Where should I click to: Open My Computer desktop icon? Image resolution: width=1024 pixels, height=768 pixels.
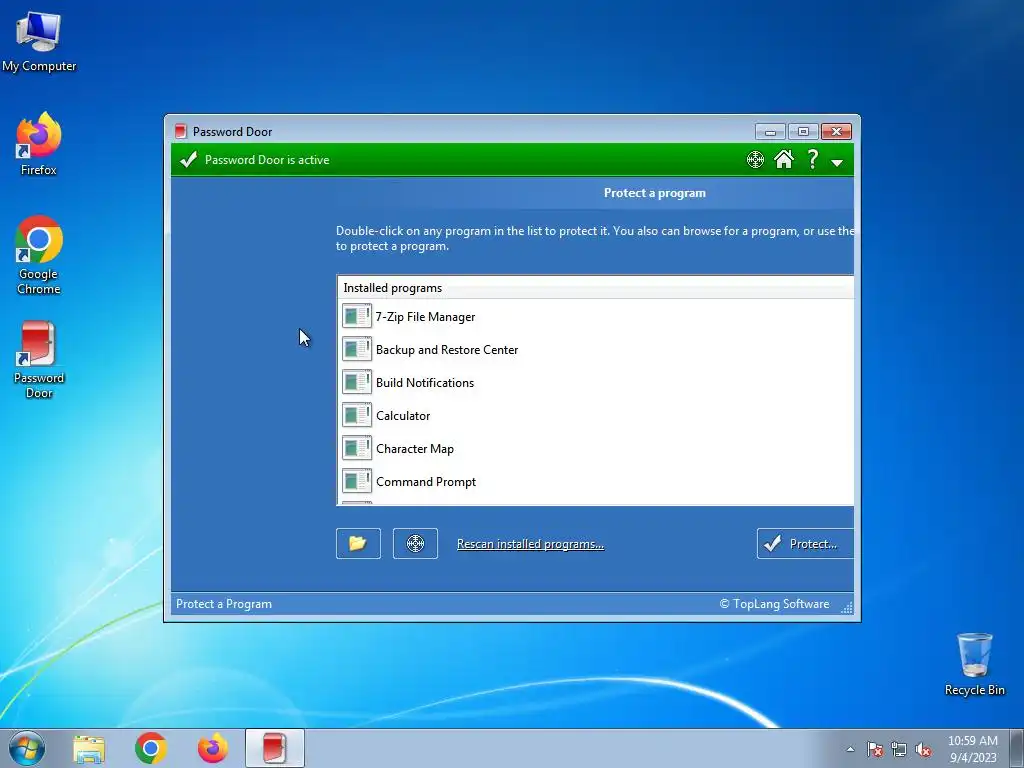39,41
